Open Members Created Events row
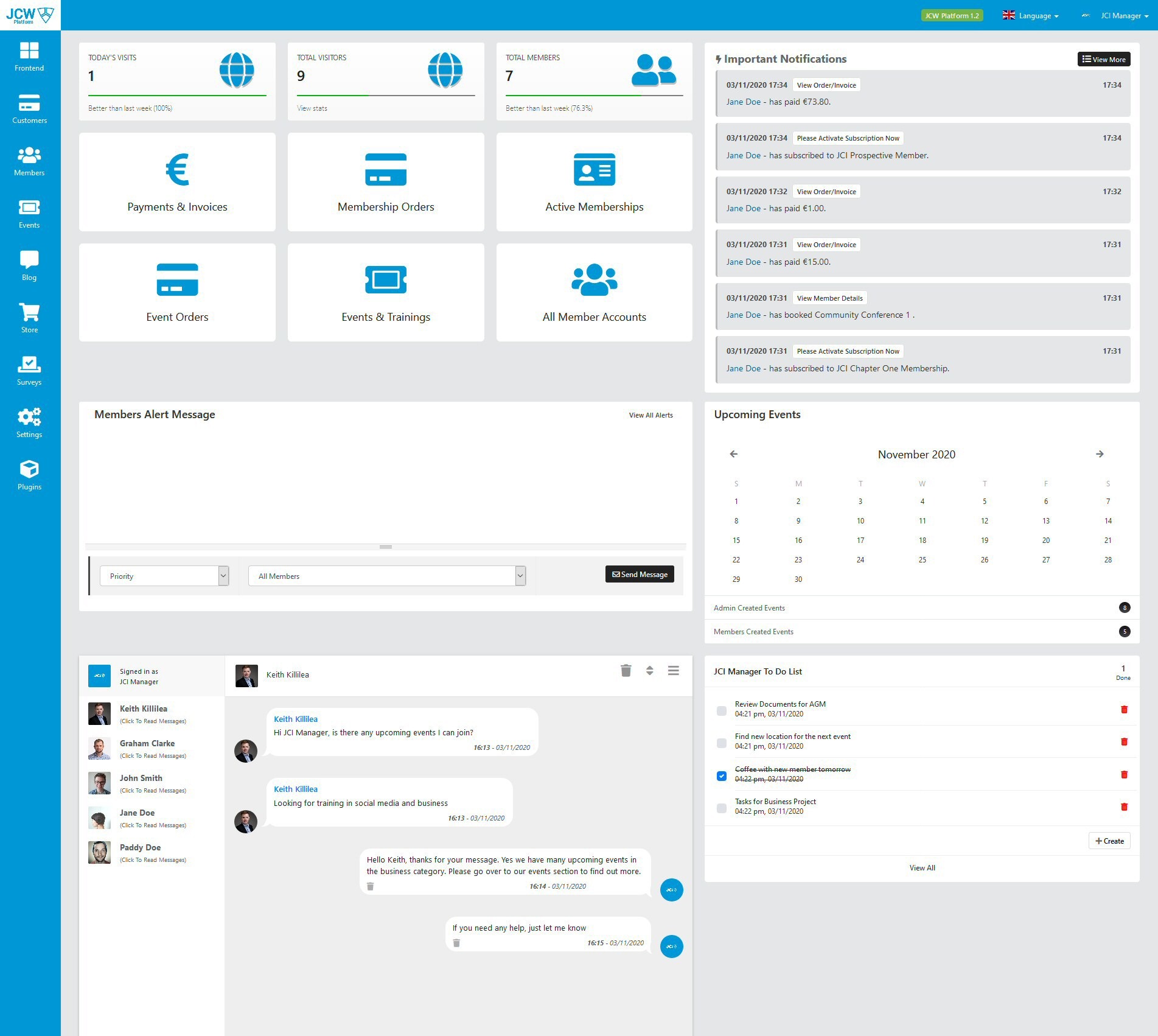Viewport: 1158px width, 1036px height. 922,631
